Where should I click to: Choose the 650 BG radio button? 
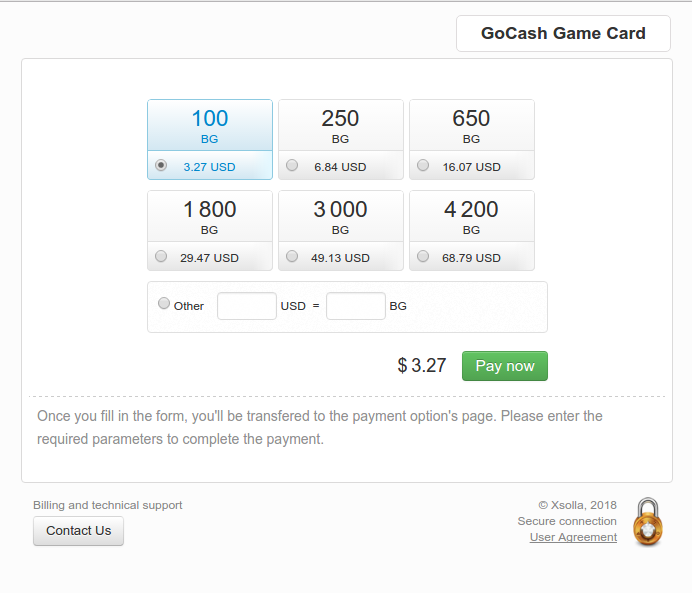[423, 165]
